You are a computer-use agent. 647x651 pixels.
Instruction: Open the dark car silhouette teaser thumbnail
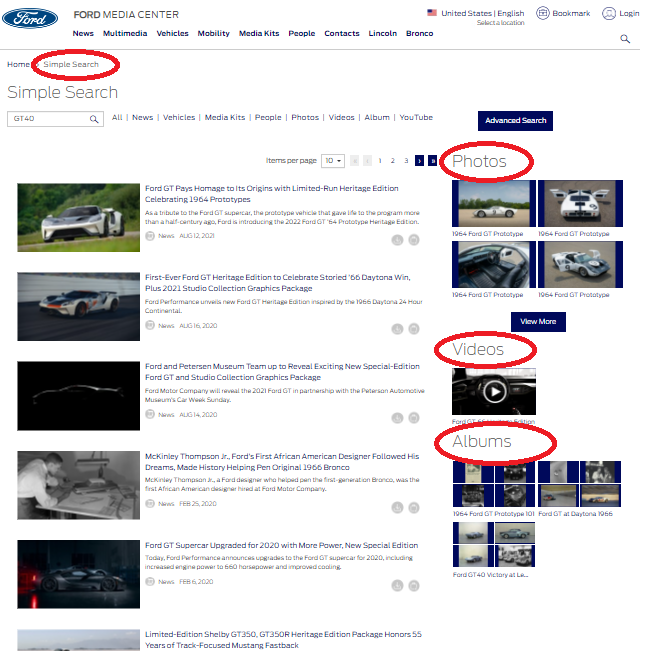[78, 396]
